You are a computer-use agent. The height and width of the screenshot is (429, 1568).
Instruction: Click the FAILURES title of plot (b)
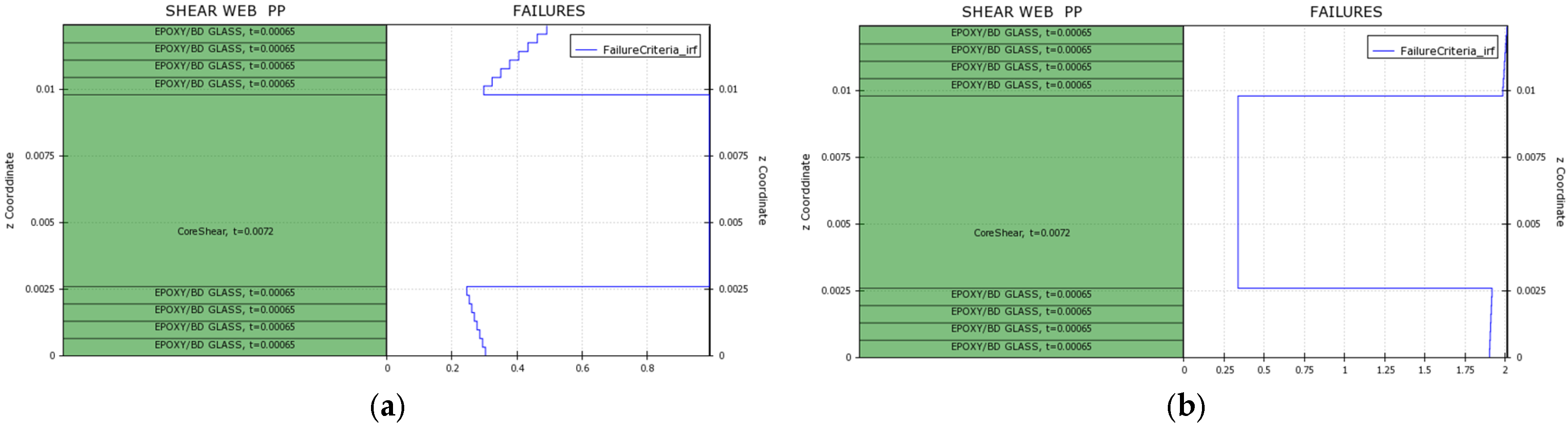1345,12
